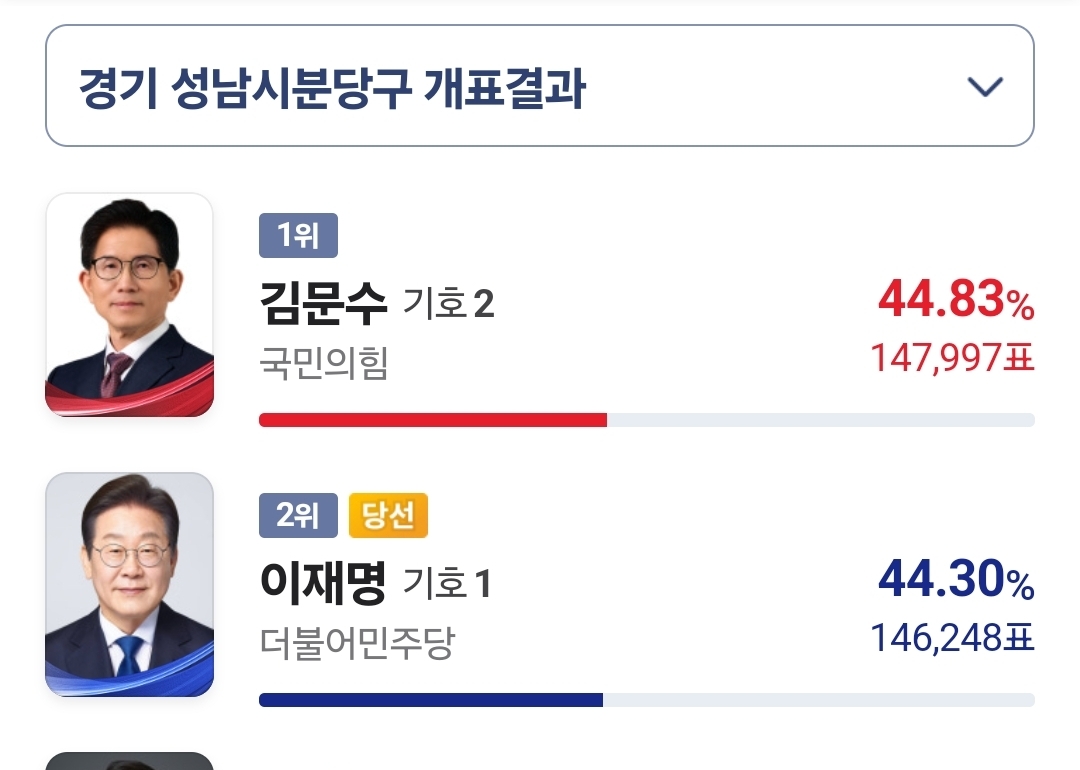This screenshot has width=1080, height=770.
Task: Click the 1위 rank badge
Action: pyautogui.click(x=298, y=236)
